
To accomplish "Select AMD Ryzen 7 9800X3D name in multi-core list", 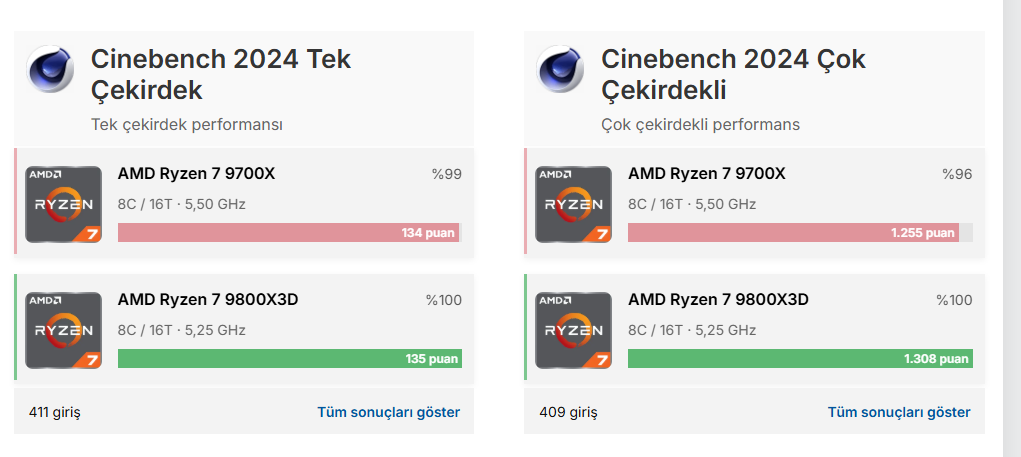I will 718,300.
